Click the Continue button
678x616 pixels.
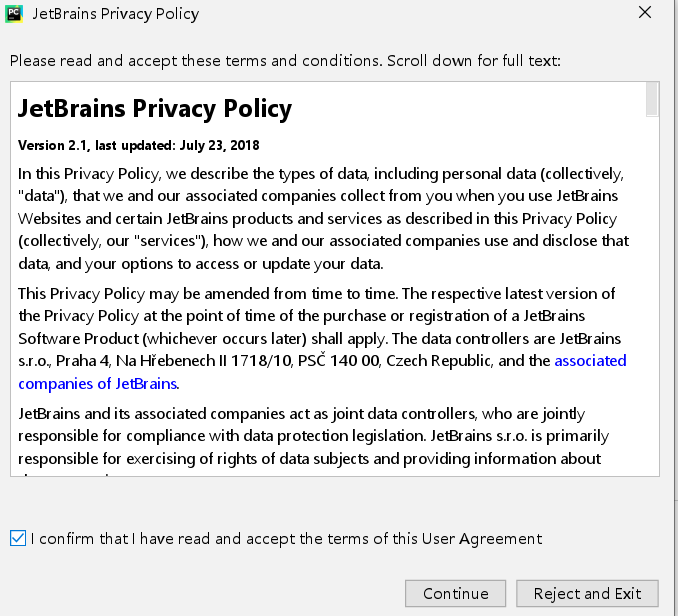point(455,593)
